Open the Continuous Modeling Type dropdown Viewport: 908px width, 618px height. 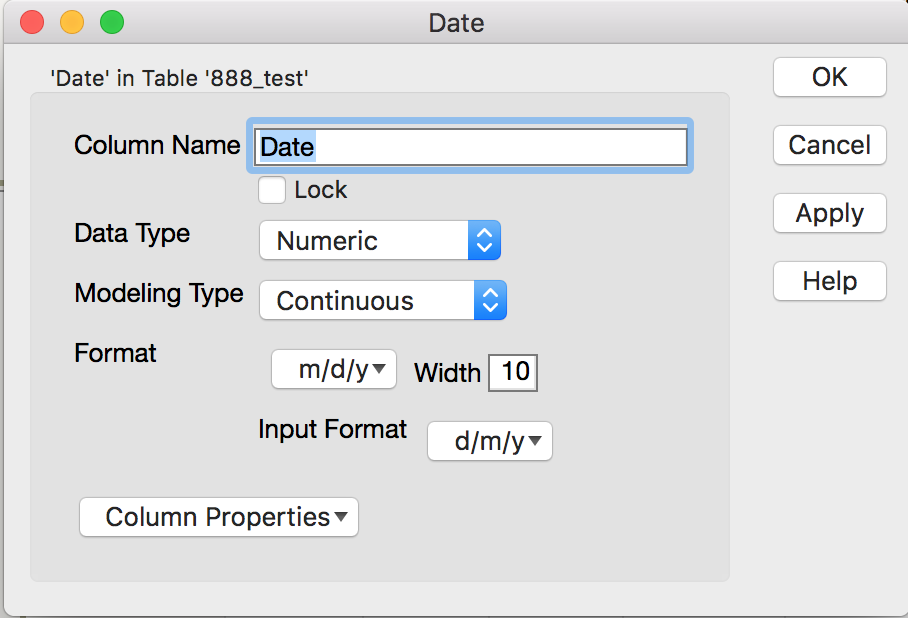point(382,301)
